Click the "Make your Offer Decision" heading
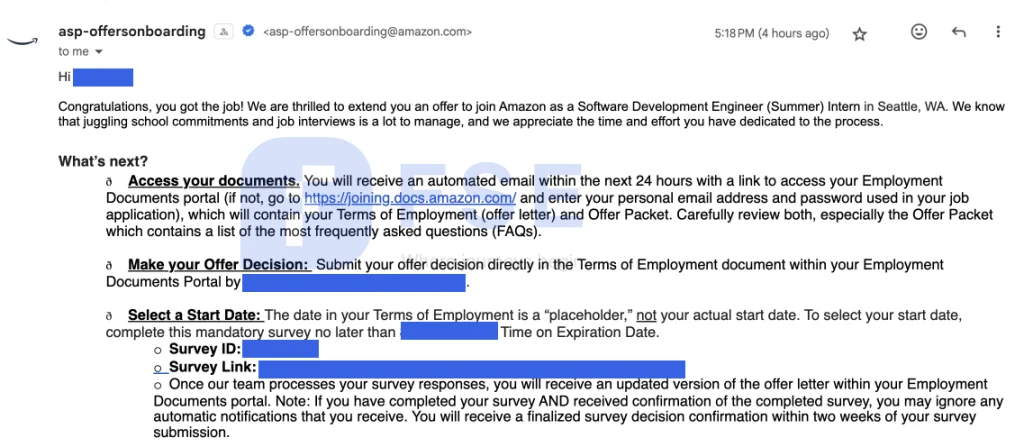 point(218,265)
